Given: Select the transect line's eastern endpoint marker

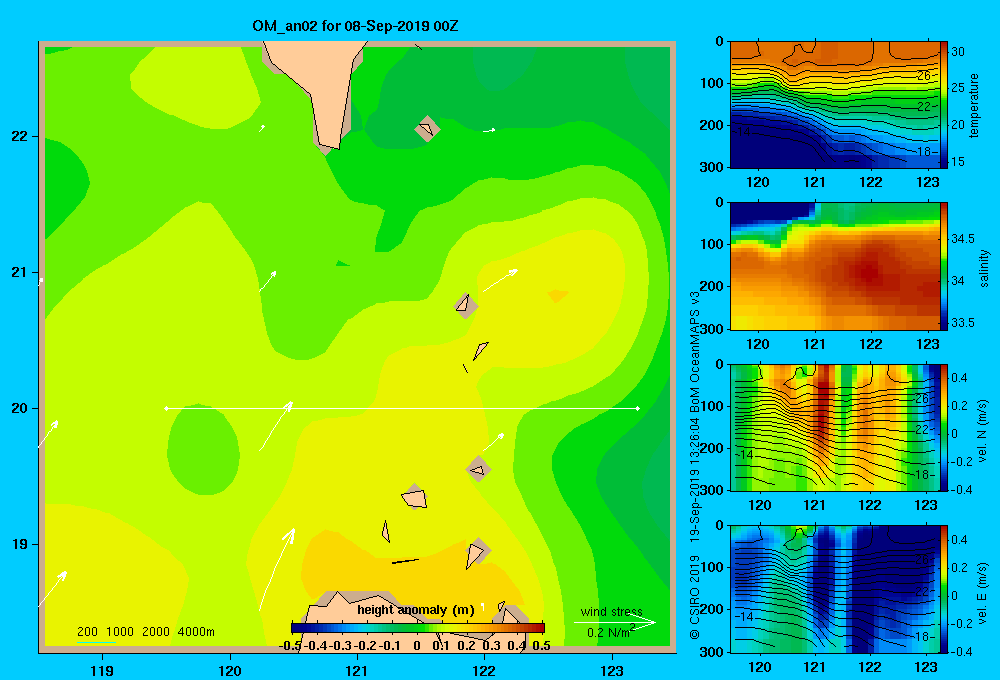Looking at the screenshot, I should pos(638,408).
